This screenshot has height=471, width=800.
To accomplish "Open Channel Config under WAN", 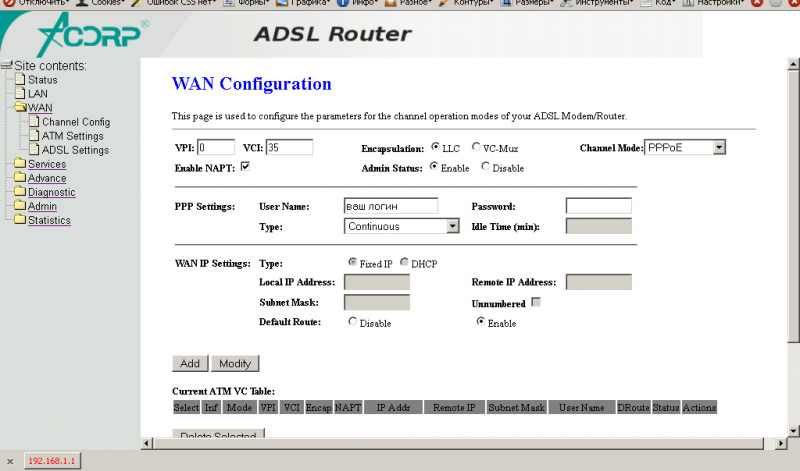I will pyautogui.click(x=75, y=122).
